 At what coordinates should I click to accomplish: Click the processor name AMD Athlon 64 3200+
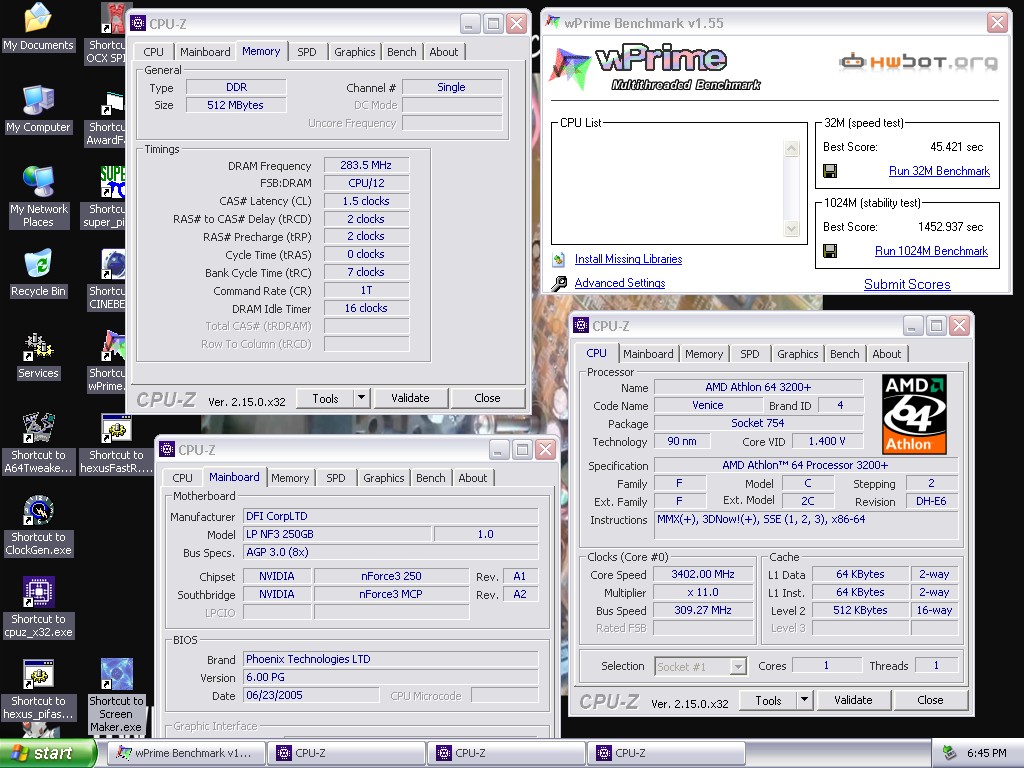(x=758, y=387)
